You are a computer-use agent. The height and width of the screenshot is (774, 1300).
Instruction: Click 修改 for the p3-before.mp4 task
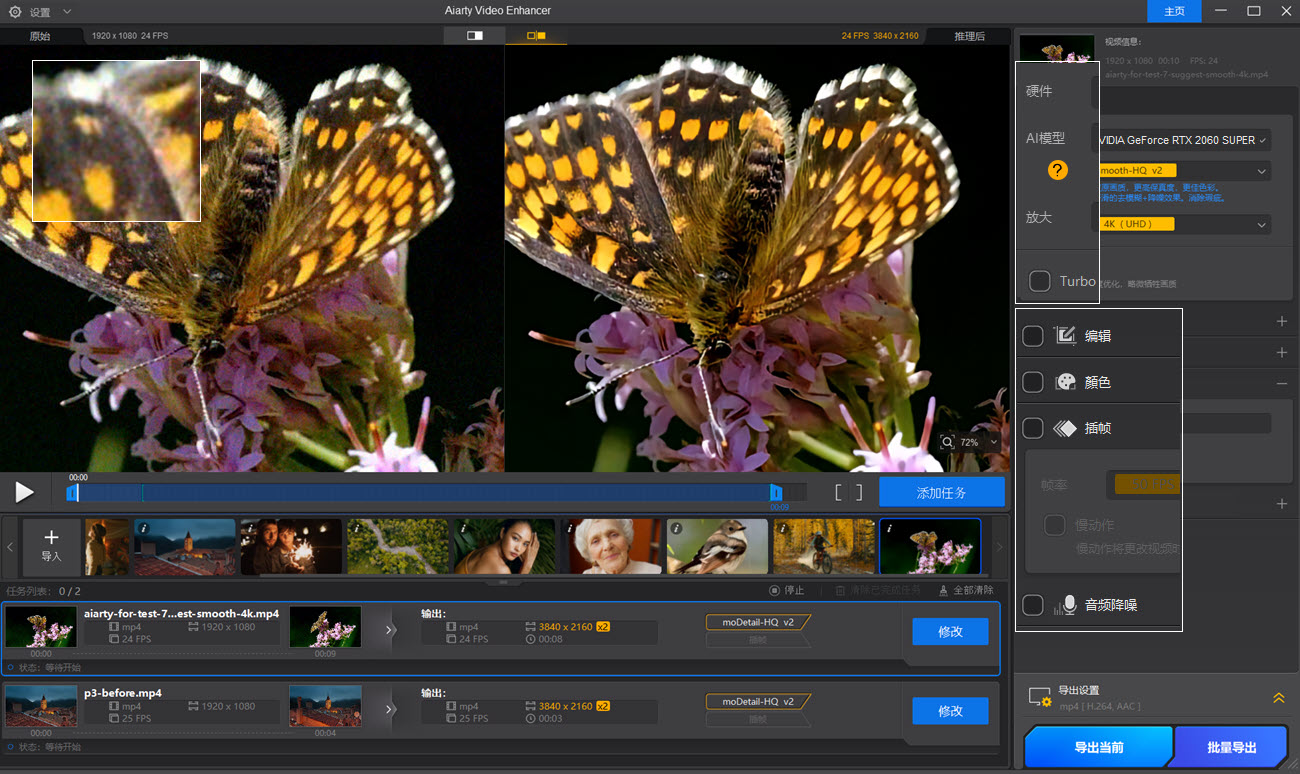[x=950, y=711]
